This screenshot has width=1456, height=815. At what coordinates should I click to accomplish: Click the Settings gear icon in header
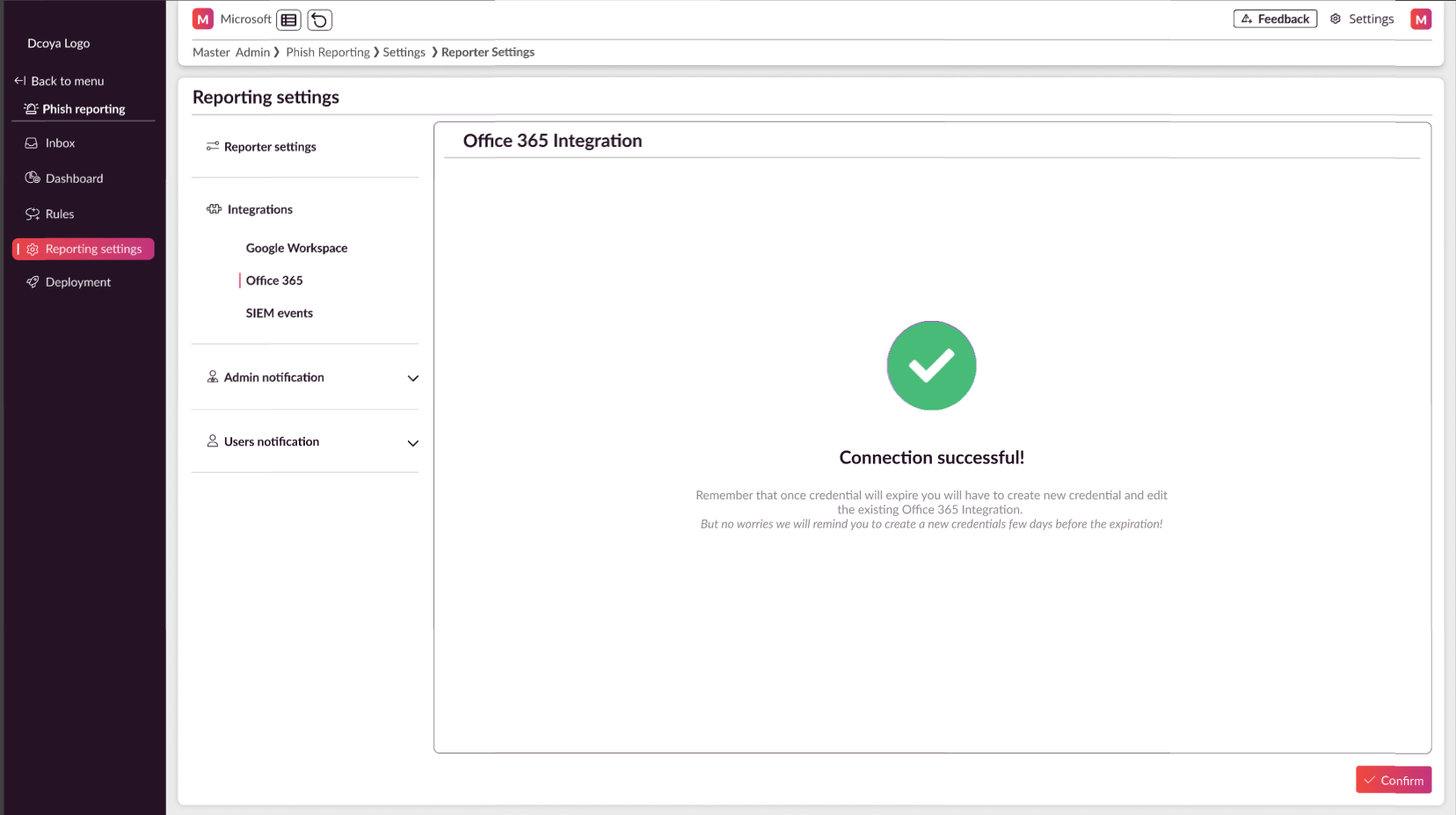pyautogui.click(x=1336, y=19)
